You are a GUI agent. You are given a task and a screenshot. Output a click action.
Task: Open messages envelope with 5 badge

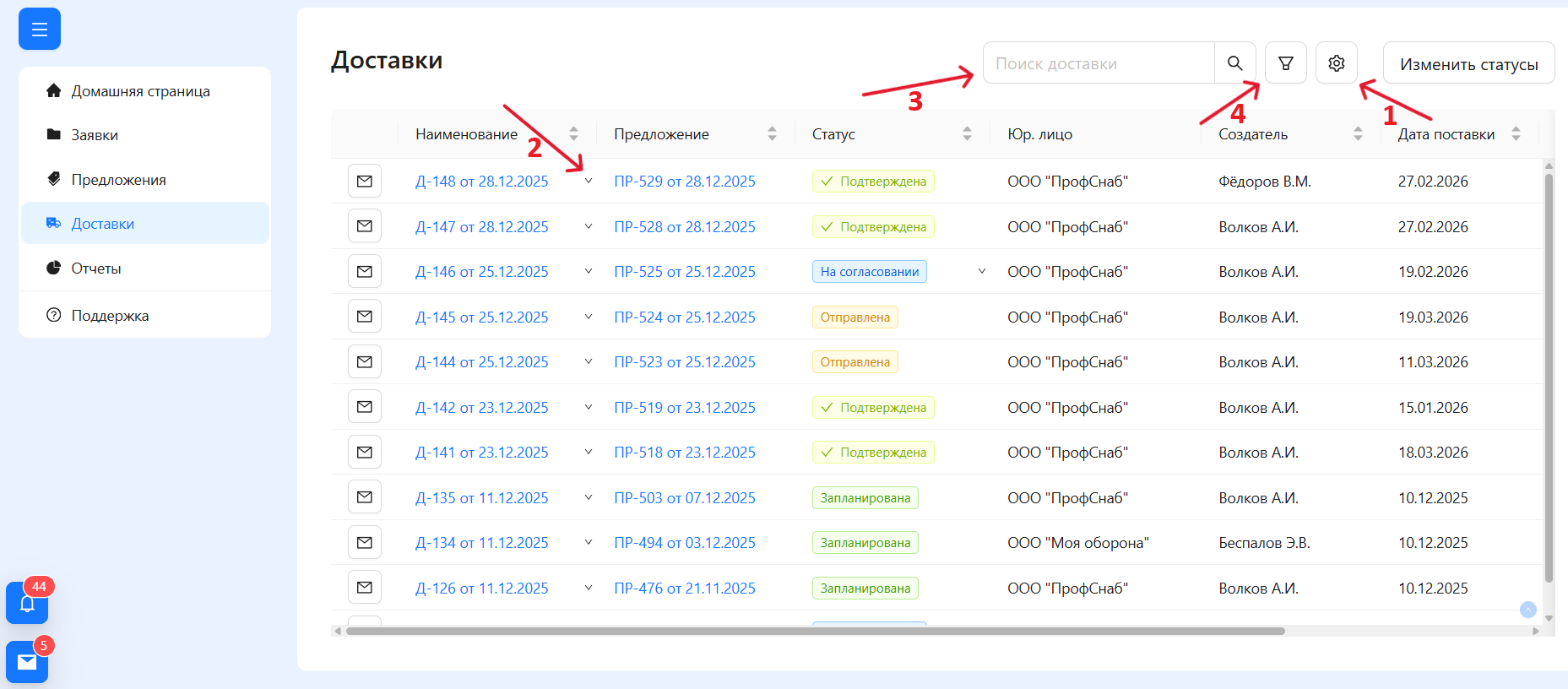click(x=27, y=662)
